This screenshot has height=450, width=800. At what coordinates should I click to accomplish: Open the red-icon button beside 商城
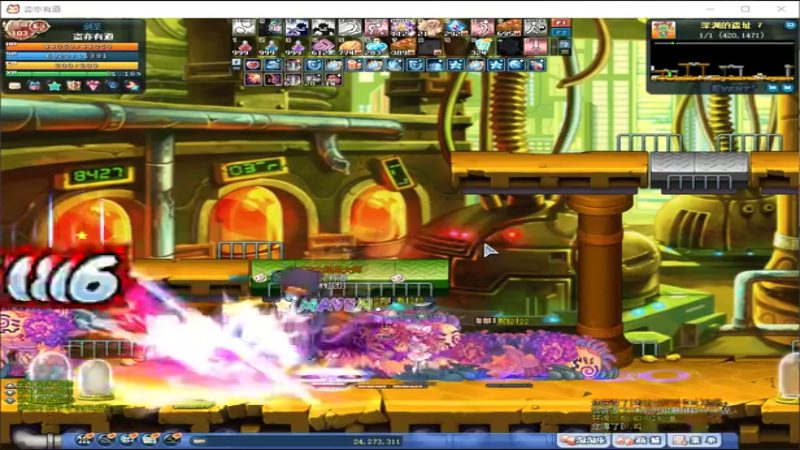(583, 440)
